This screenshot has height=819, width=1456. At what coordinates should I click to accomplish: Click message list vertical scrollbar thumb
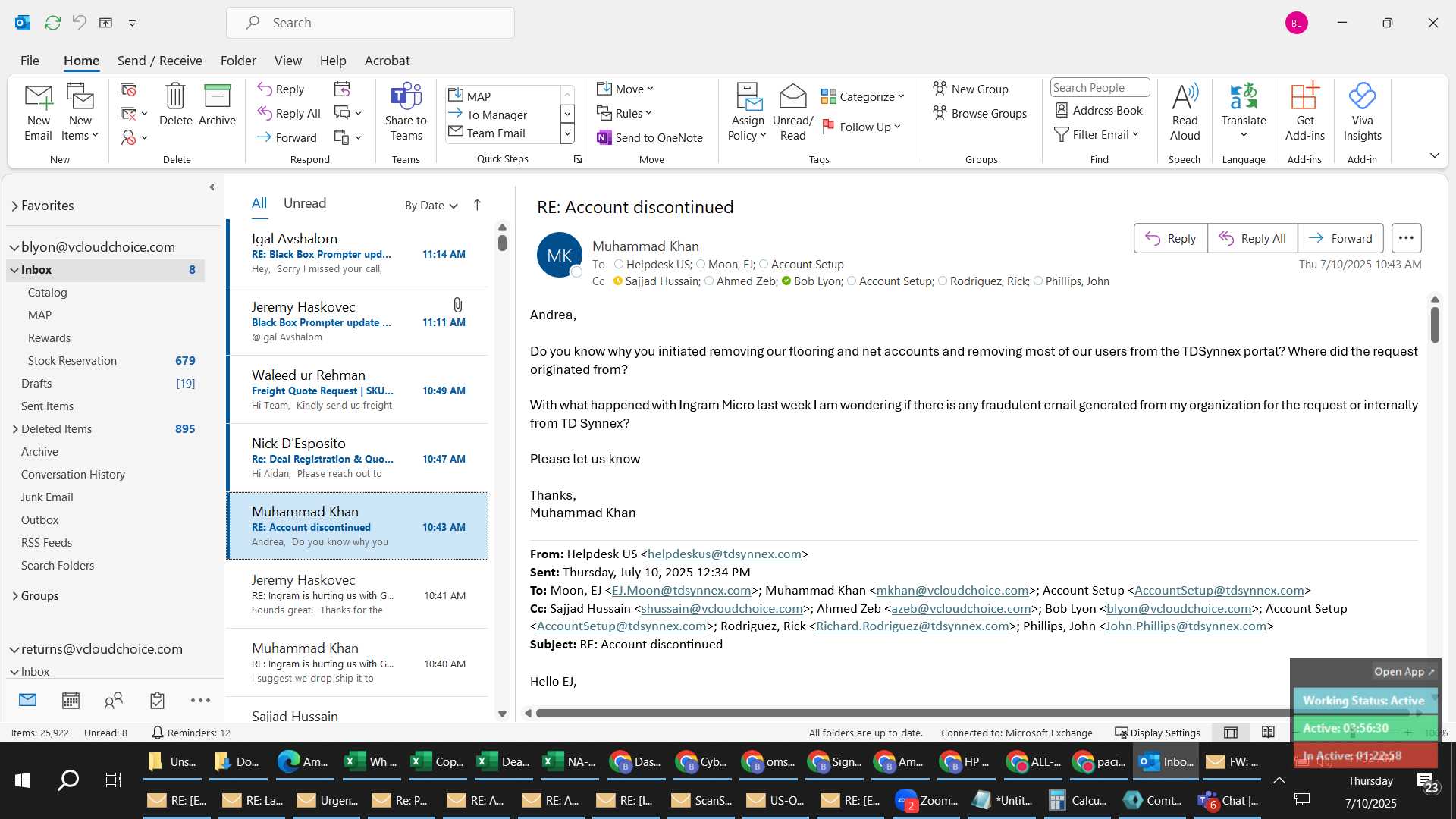pos(502,243)
